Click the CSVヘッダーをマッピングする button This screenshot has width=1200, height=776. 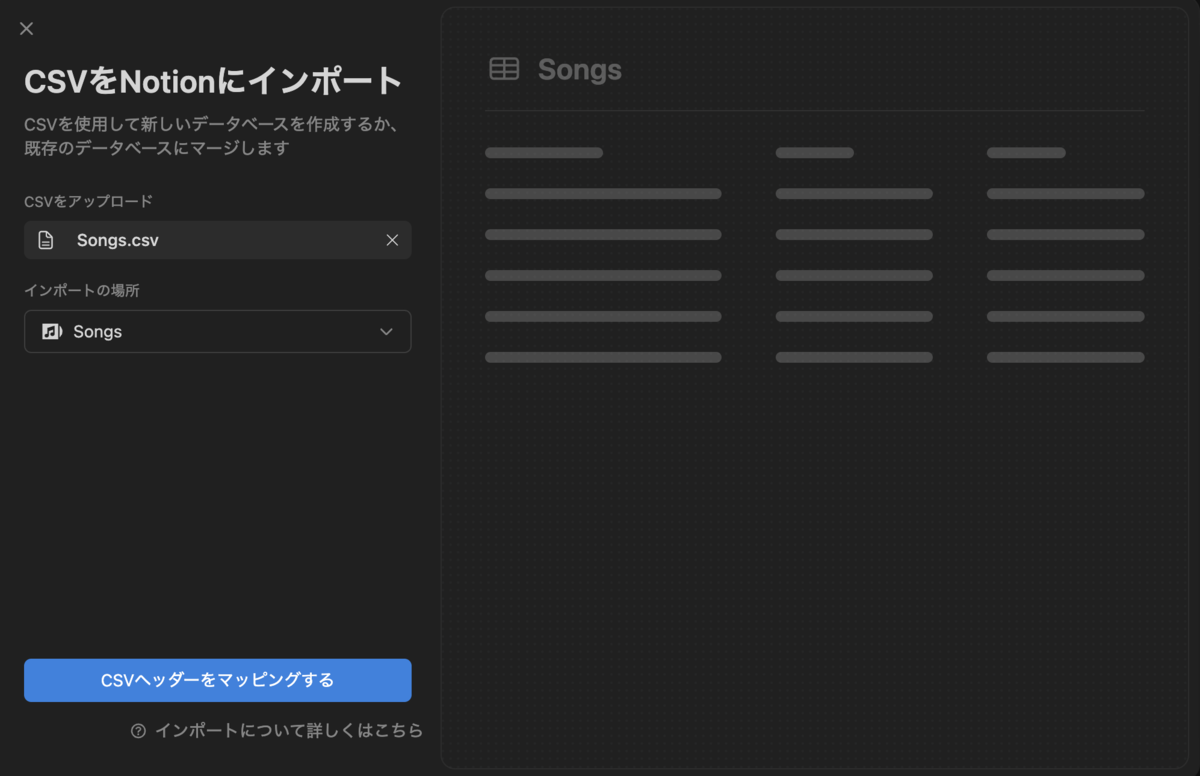(x=218, y=680)
